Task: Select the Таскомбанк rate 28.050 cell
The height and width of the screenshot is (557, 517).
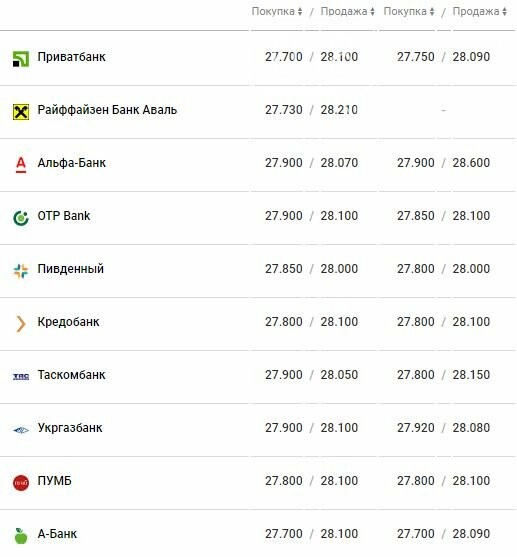Action: [x=339, y=375]
